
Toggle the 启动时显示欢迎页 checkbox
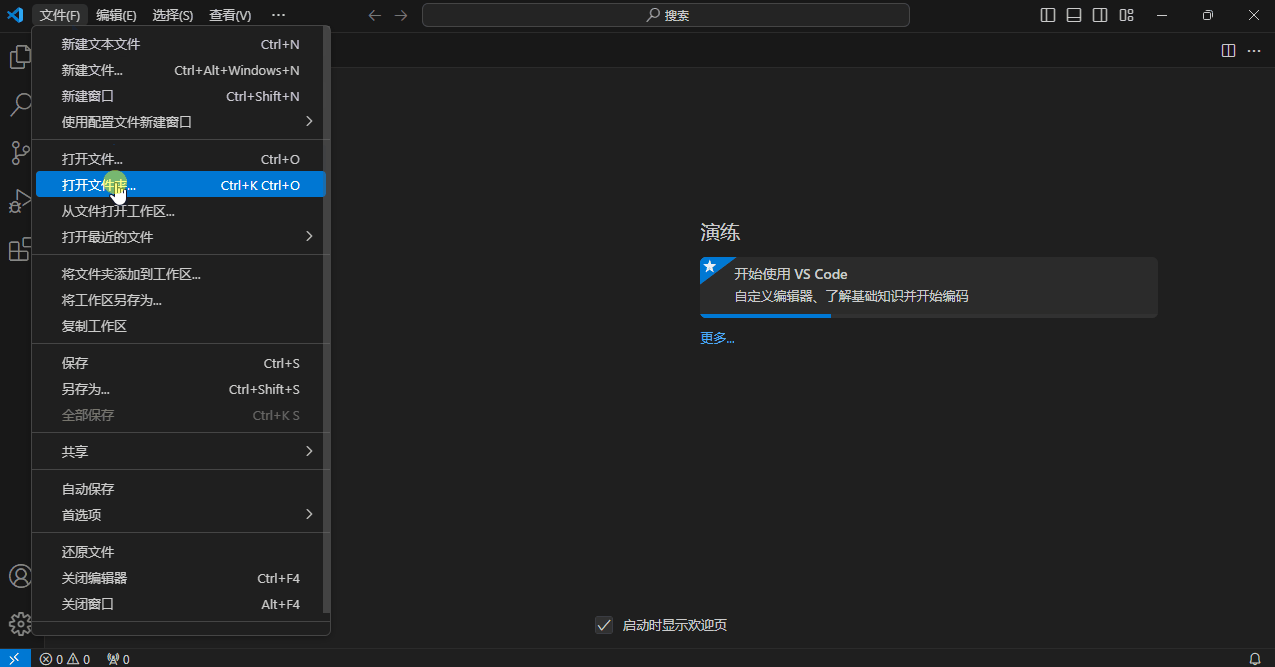tap(604, 624)
